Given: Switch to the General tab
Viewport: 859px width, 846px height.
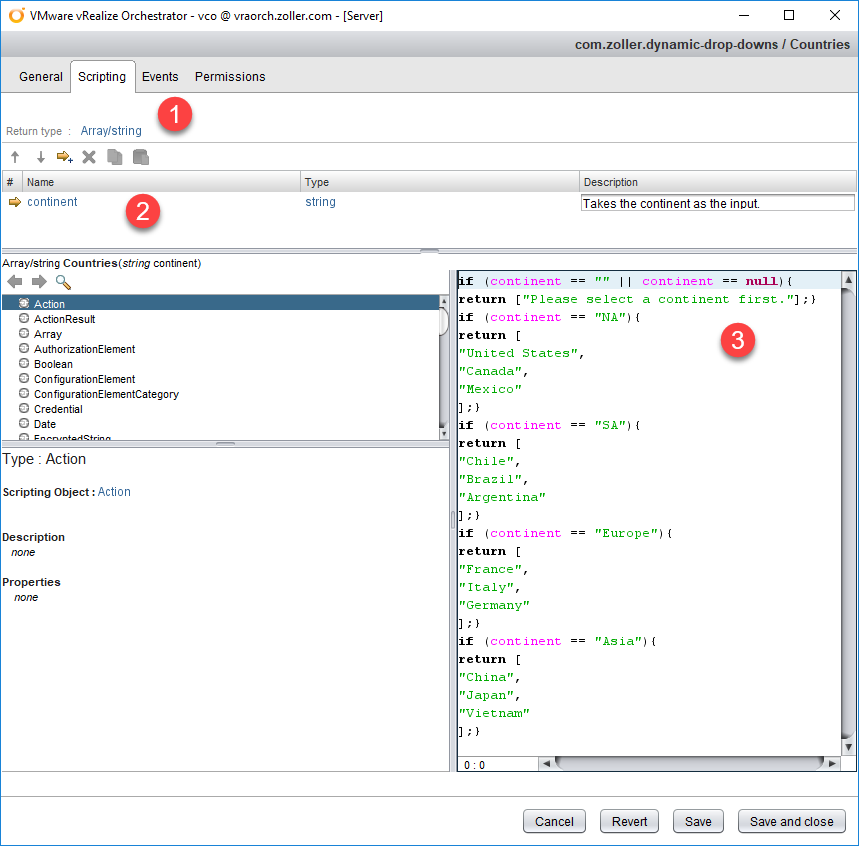Looking at the screenshot, I should [x=41, y=77].
